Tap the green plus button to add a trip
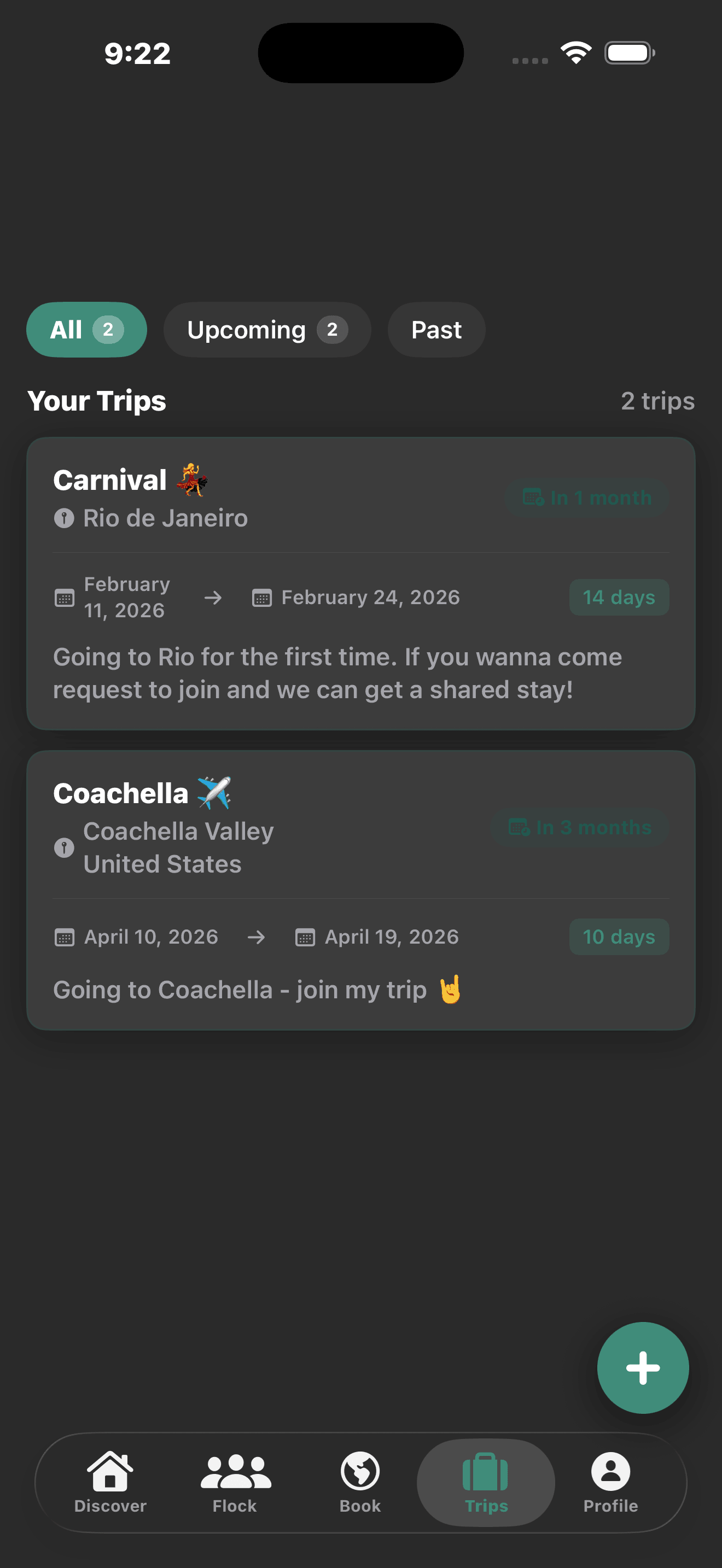This screenshot has height=1568, width=722. pyautogui.click(x=642, y=1368)
